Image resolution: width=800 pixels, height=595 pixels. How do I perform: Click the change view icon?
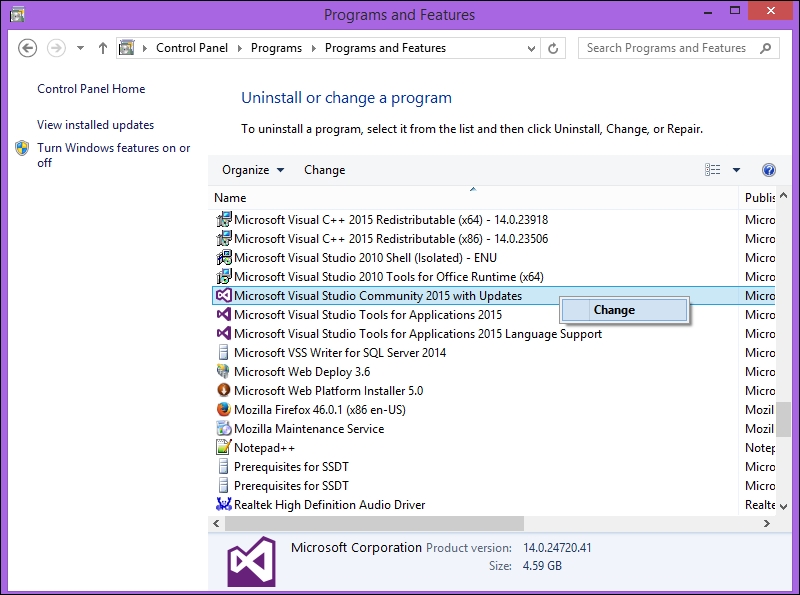[x=712, y=170]
